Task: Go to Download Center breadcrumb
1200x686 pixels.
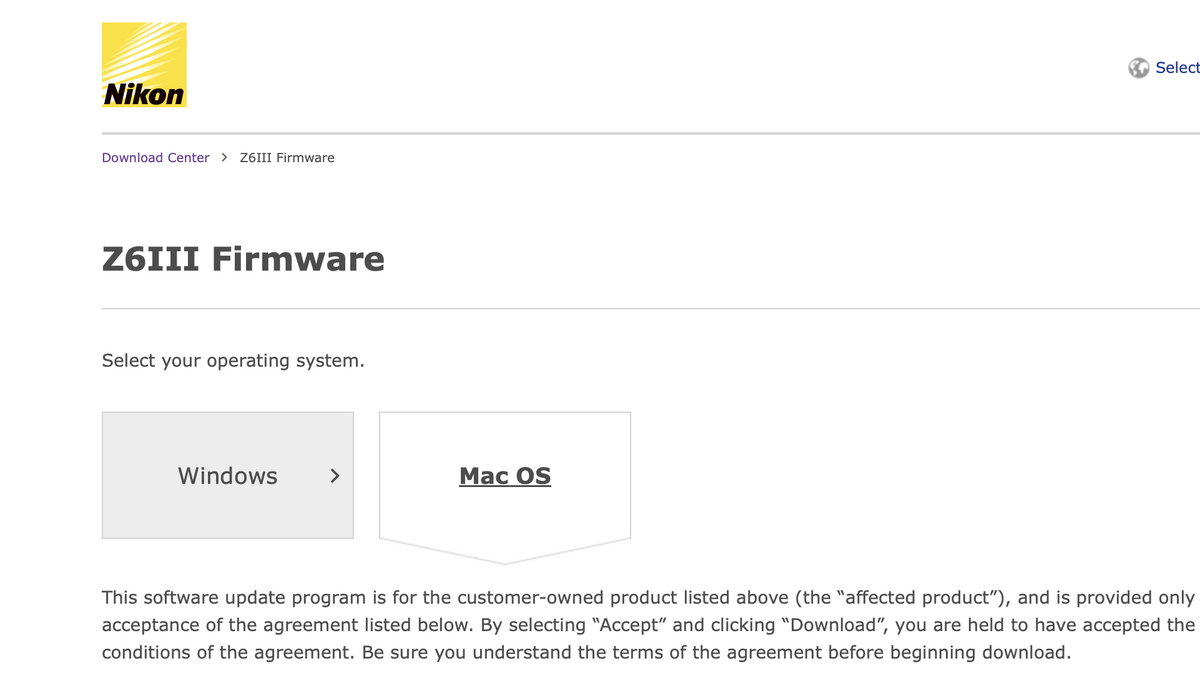Action: [156, 158]
